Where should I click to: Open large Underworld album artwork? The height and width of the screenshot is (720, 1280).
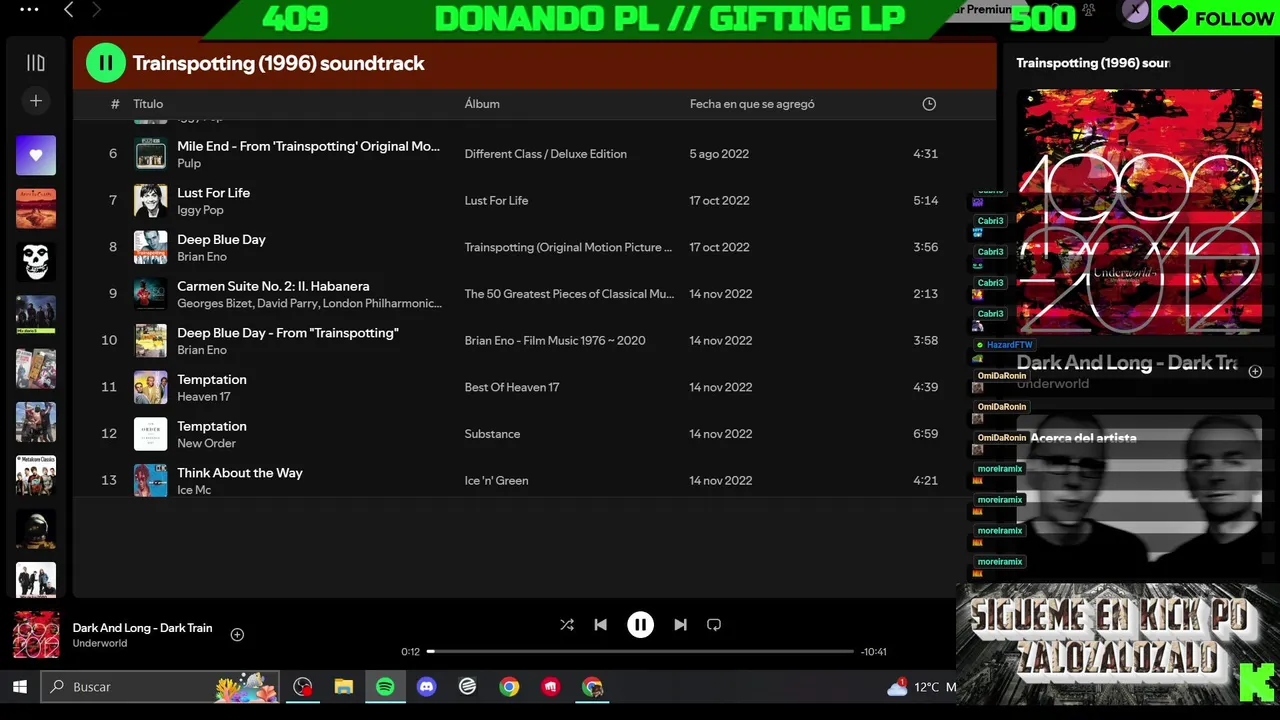tap(1139, 212)
